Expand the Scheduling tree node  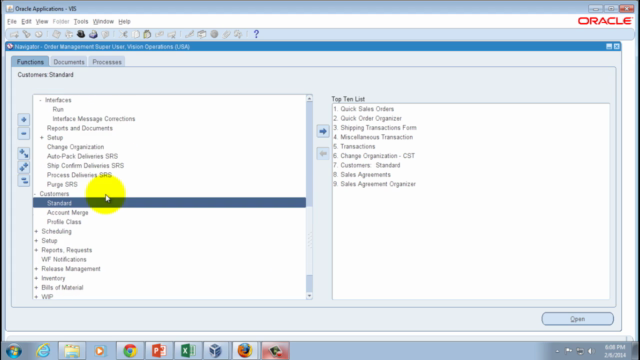pos(36,231)
